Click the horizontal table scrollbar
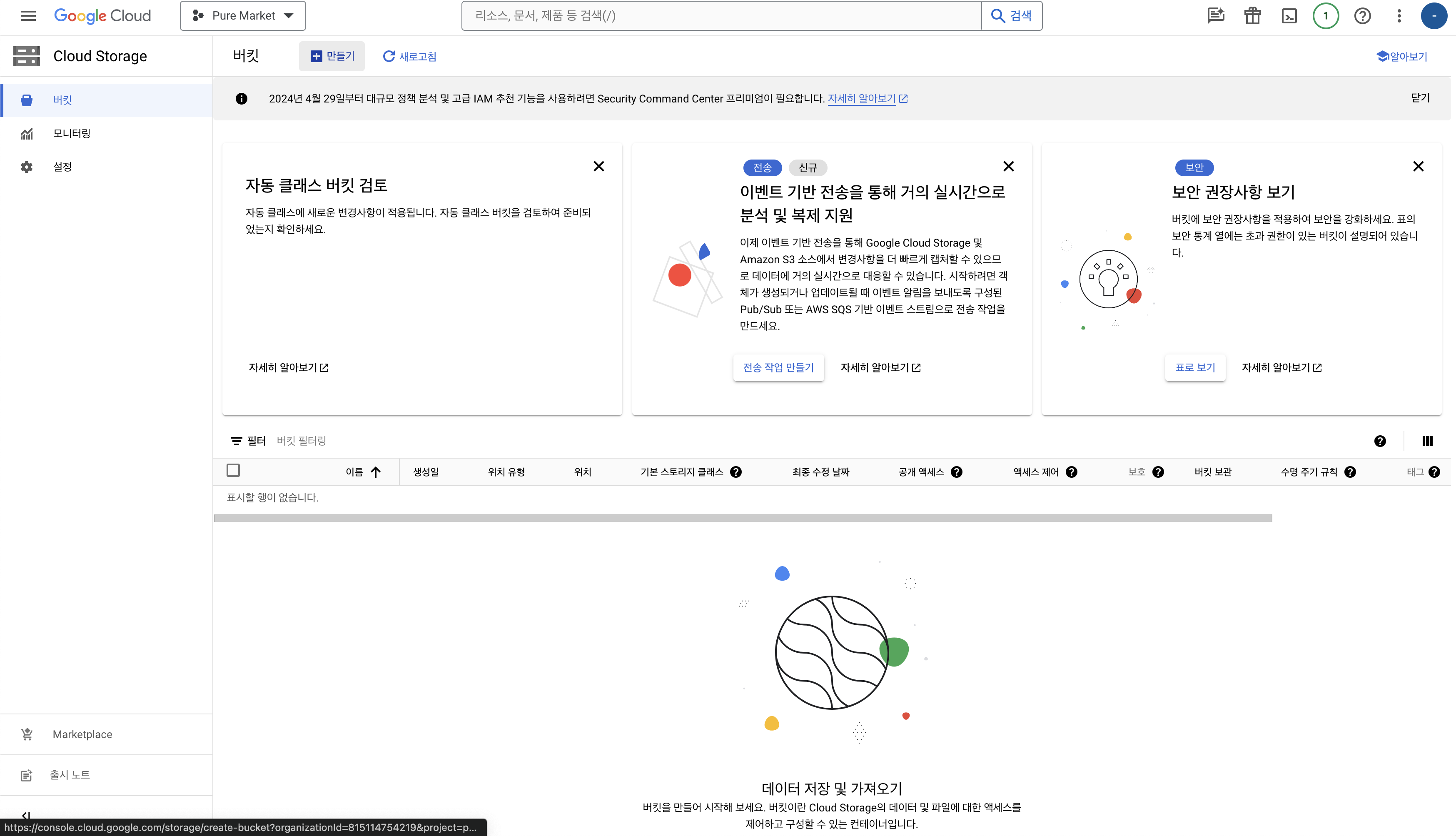Screen dimensions: 1456x836 coord(743,518)
